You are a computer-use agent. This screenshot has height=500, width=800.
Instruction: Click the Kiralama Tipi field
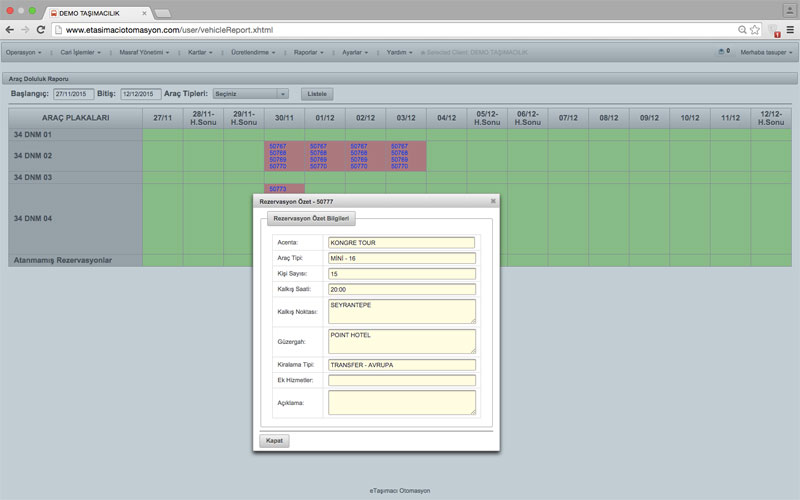click(x=402, y=365)
